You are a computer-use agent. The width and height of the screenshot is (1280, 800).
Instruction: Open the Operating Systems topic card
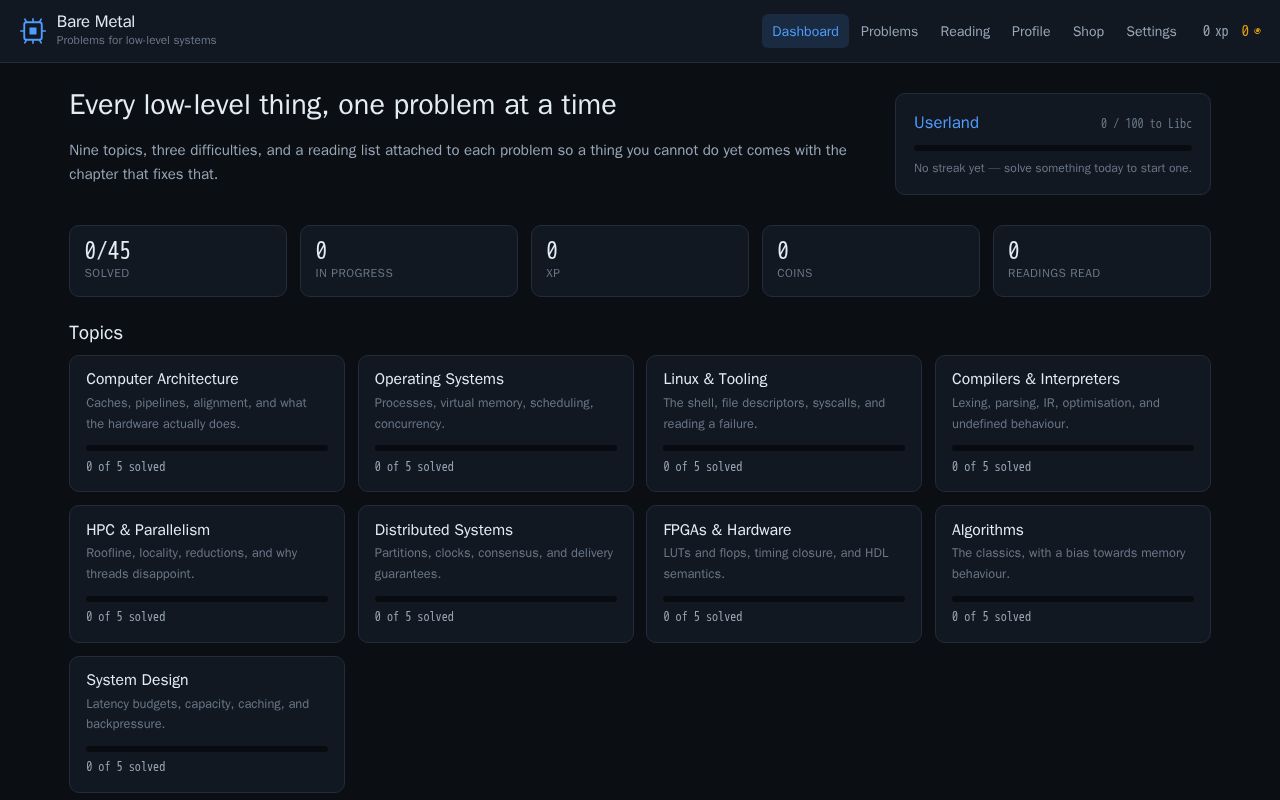point(496,423)
